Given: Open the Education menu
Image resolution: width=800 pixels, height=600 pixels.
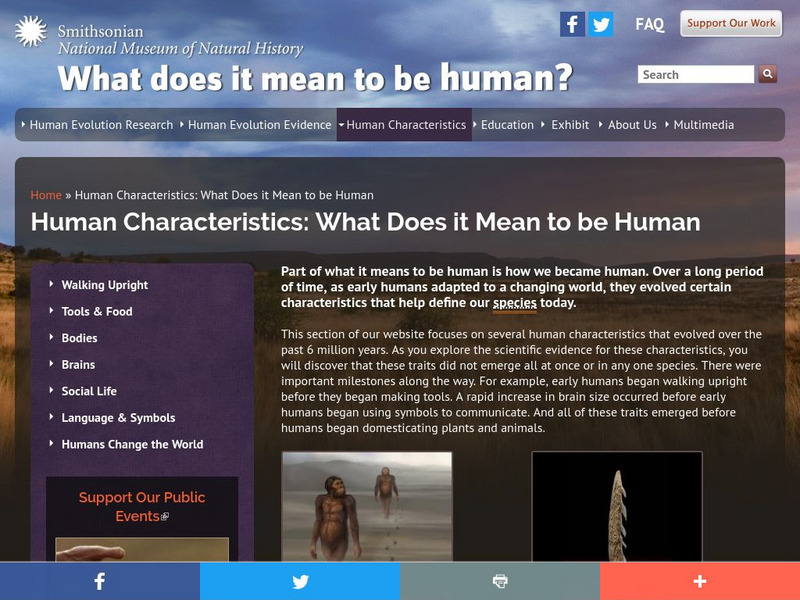Looking at the screenshot, I should [x=507, y=125].
